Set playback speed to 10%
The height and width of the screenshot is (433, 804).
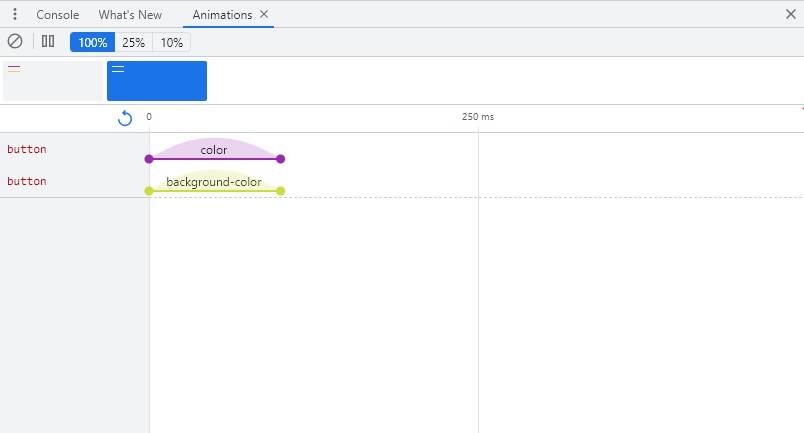pyautogui.click(x=172, y=43)
